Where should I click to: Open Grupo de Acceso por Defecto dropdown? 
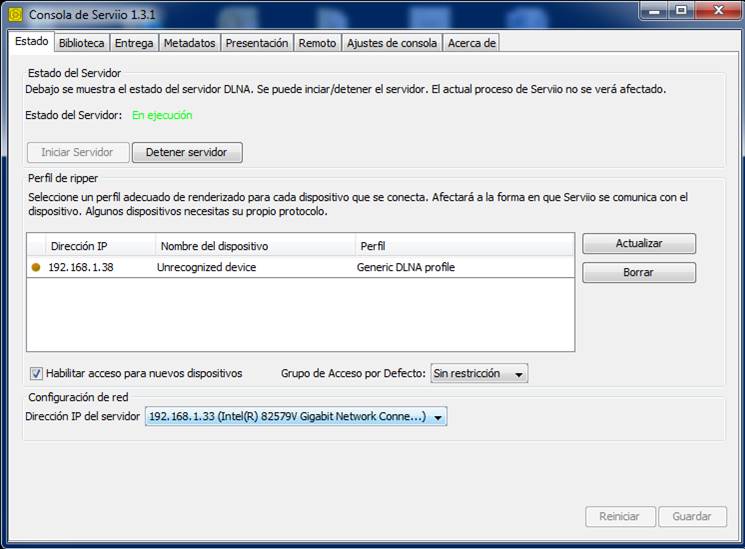(x=478, y=374)
